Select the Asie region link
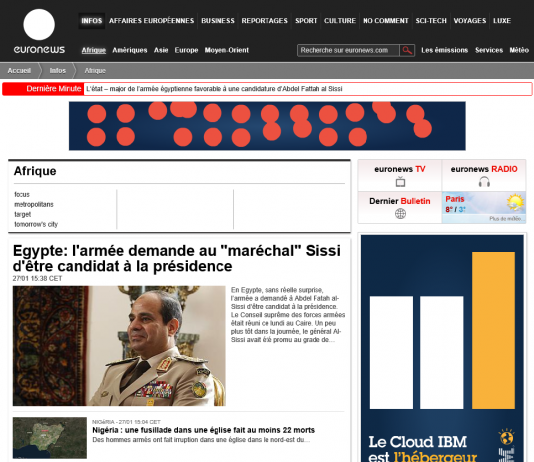534x462 pixels. pos(161,50)
